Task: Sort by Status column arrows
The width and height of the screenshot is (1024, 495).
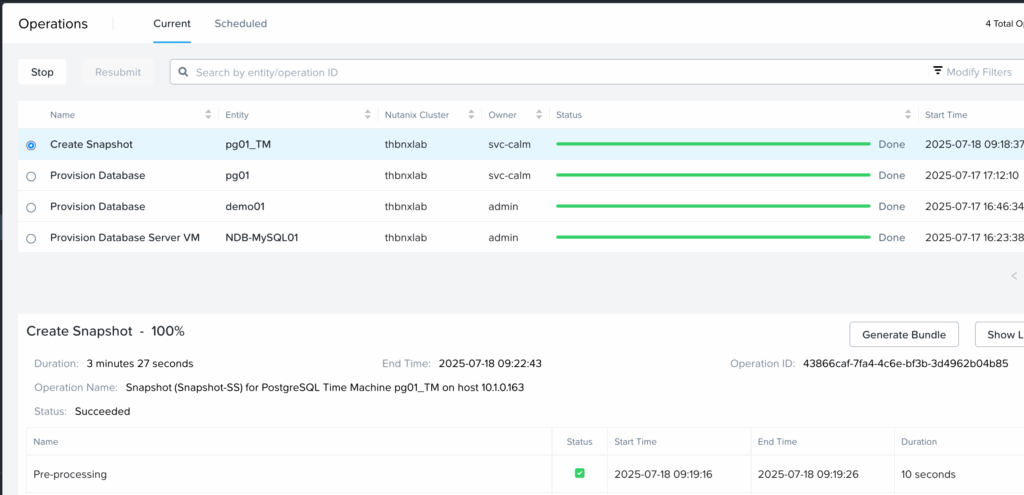Action: (x=908, y=115)
